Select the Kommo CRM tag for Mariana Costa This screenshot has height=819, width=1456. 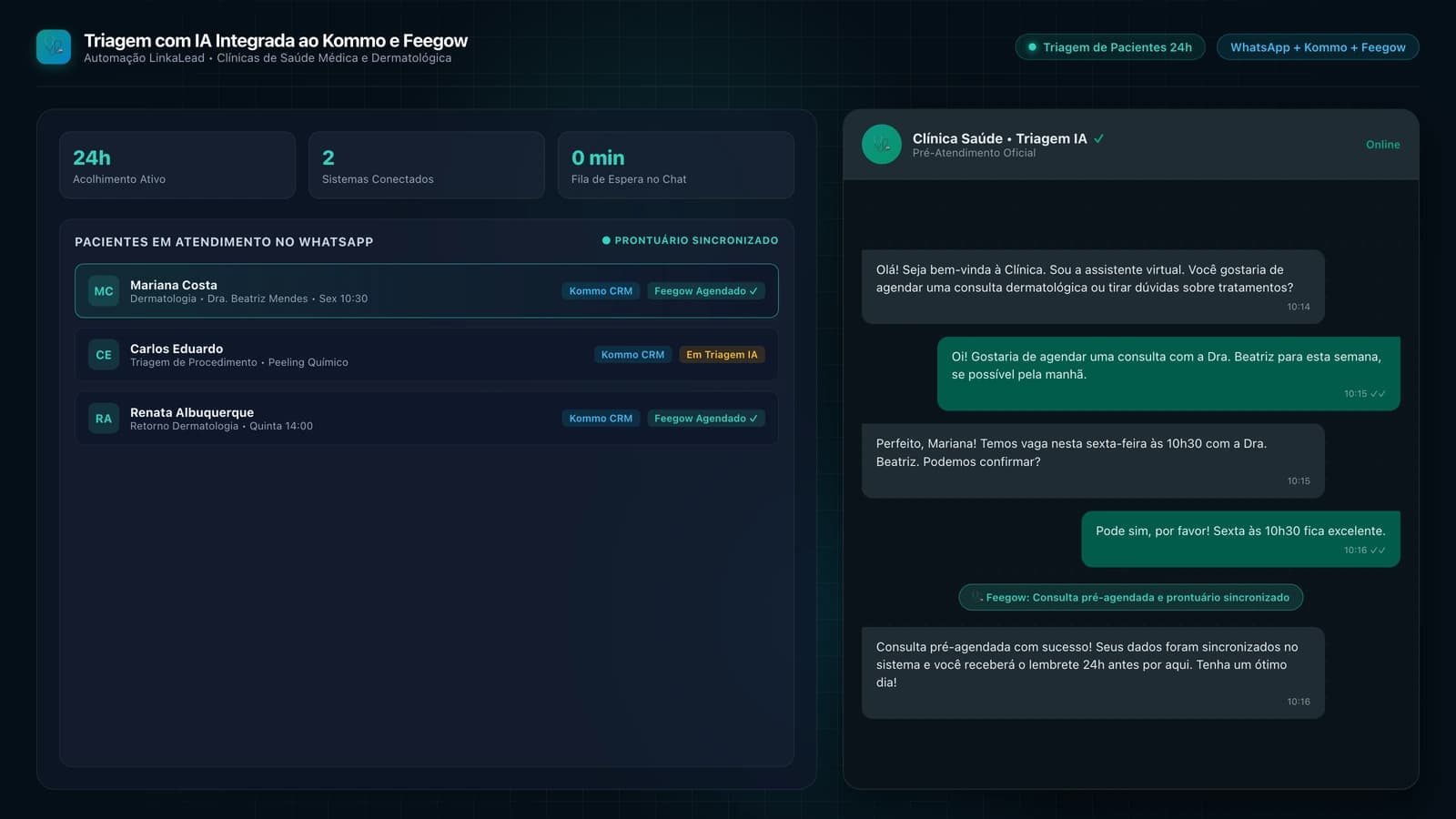601,291
